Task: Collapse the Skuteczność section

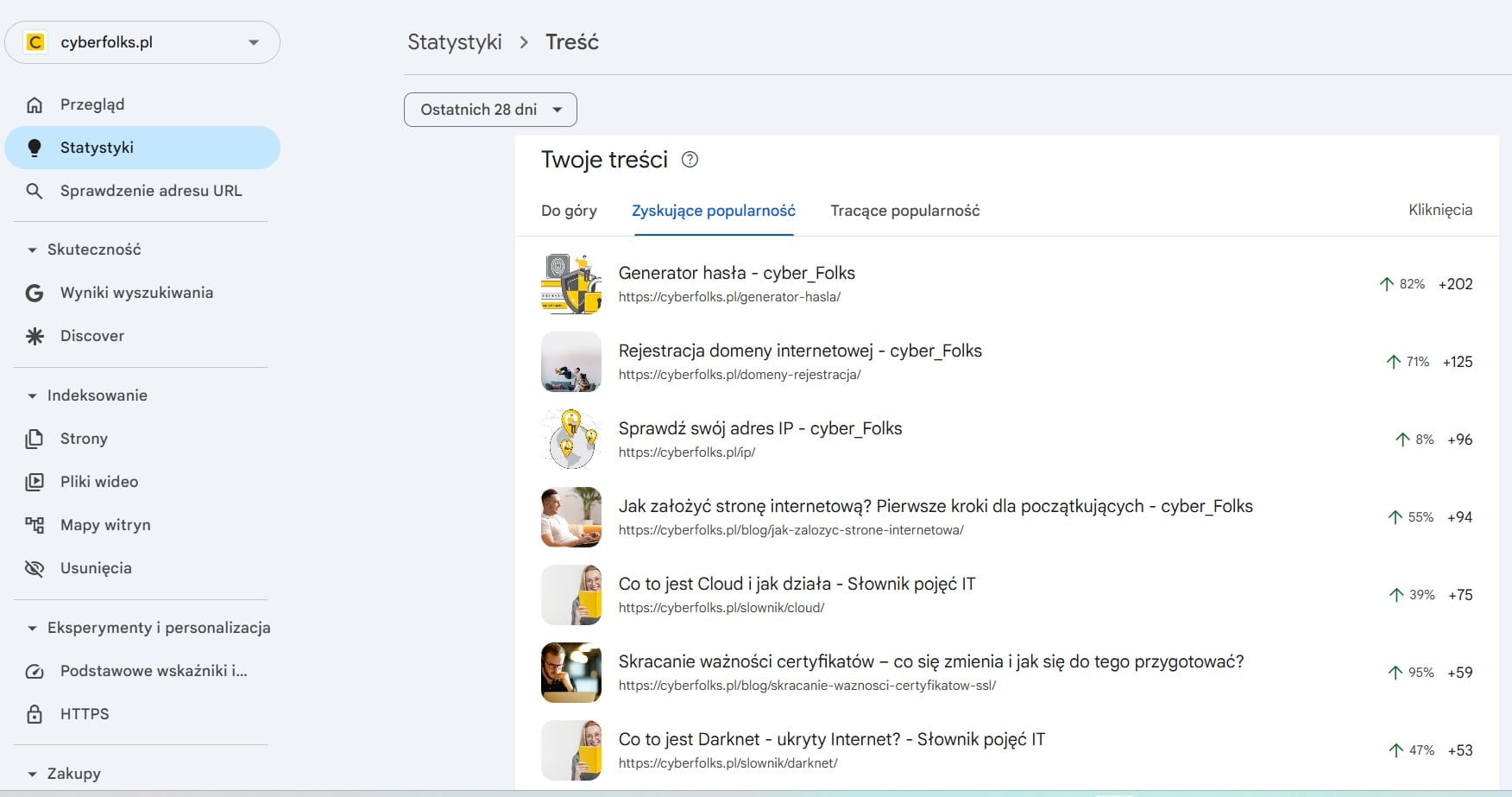Action: tap(32, 250)
